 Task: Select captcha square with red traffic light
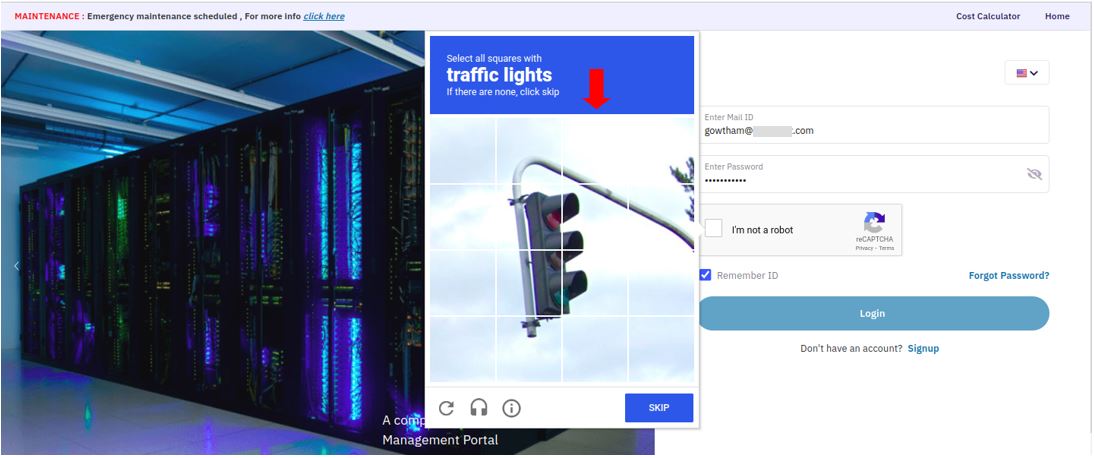click(529, 216)
